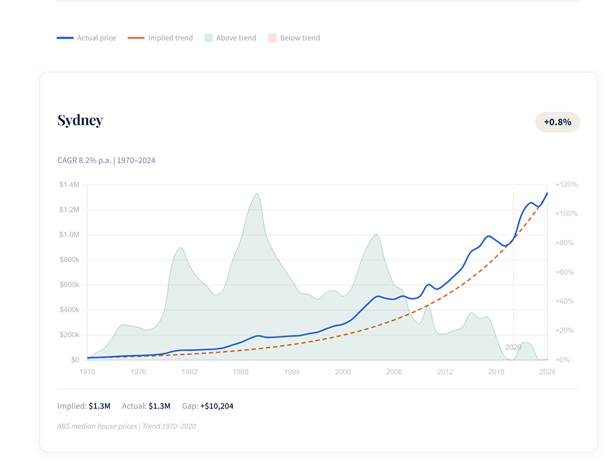Click the $1.4M y-axis label
613x471 pixels.
[x=69, y=185]
